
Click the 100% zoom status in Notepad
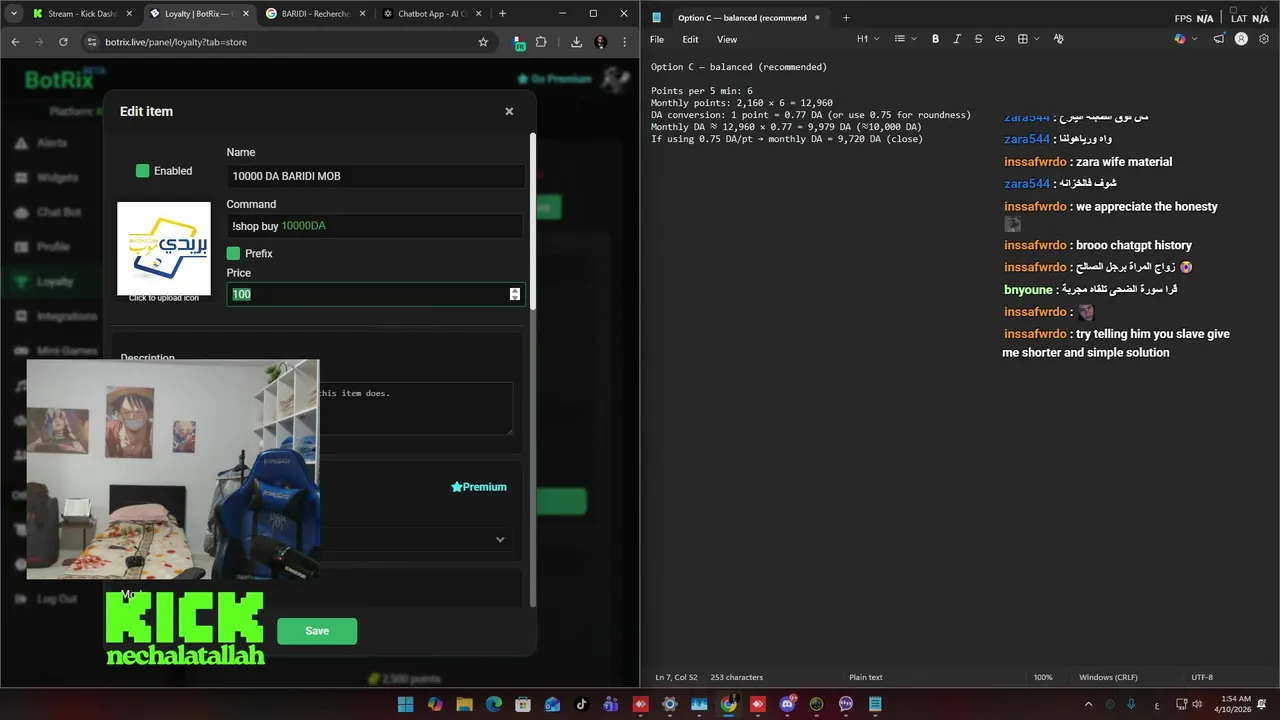[x=1043, y=677]
